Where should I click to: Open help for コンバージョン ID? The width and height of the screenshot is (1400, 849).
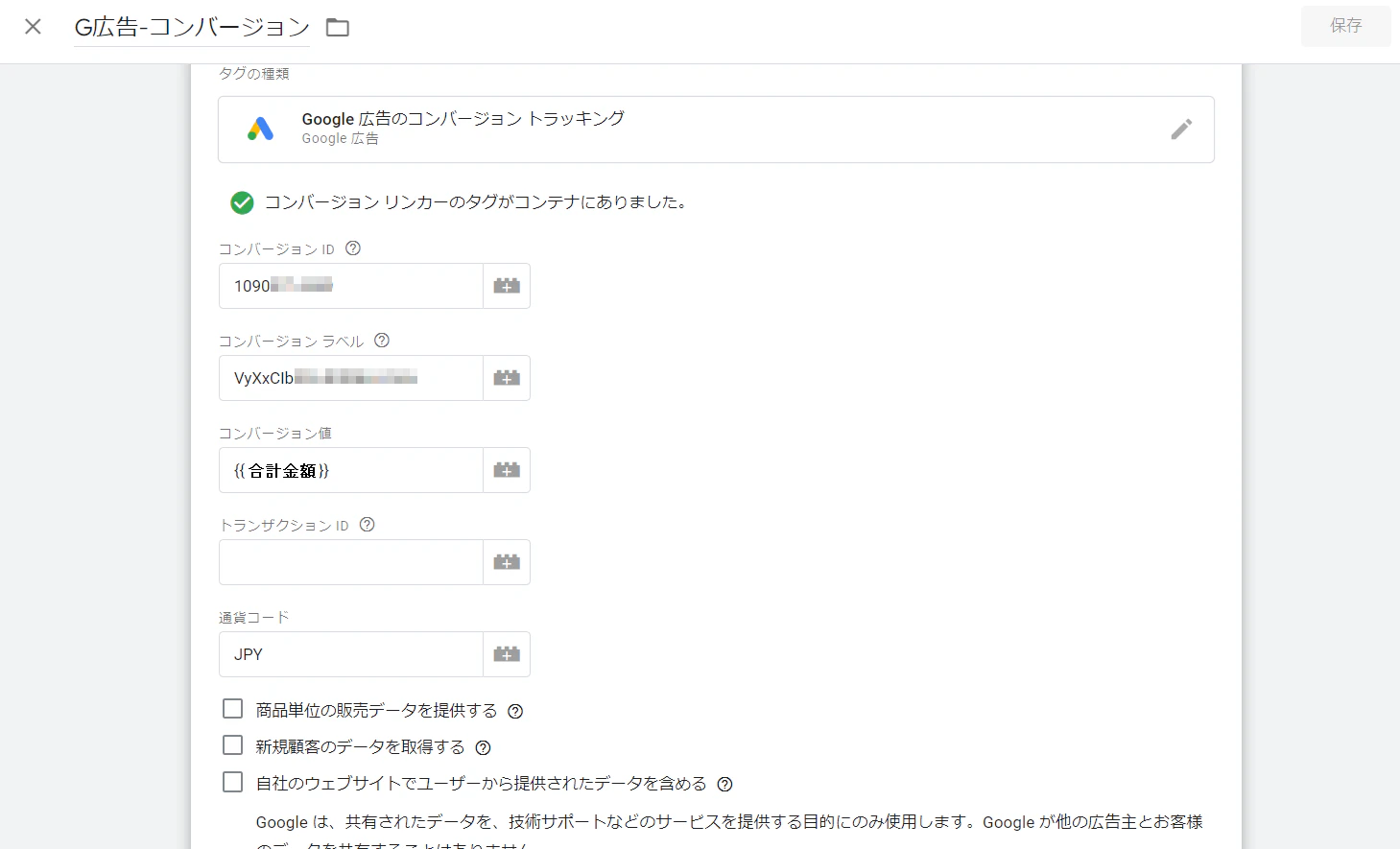pyautogui.click(x=353, y=248)
